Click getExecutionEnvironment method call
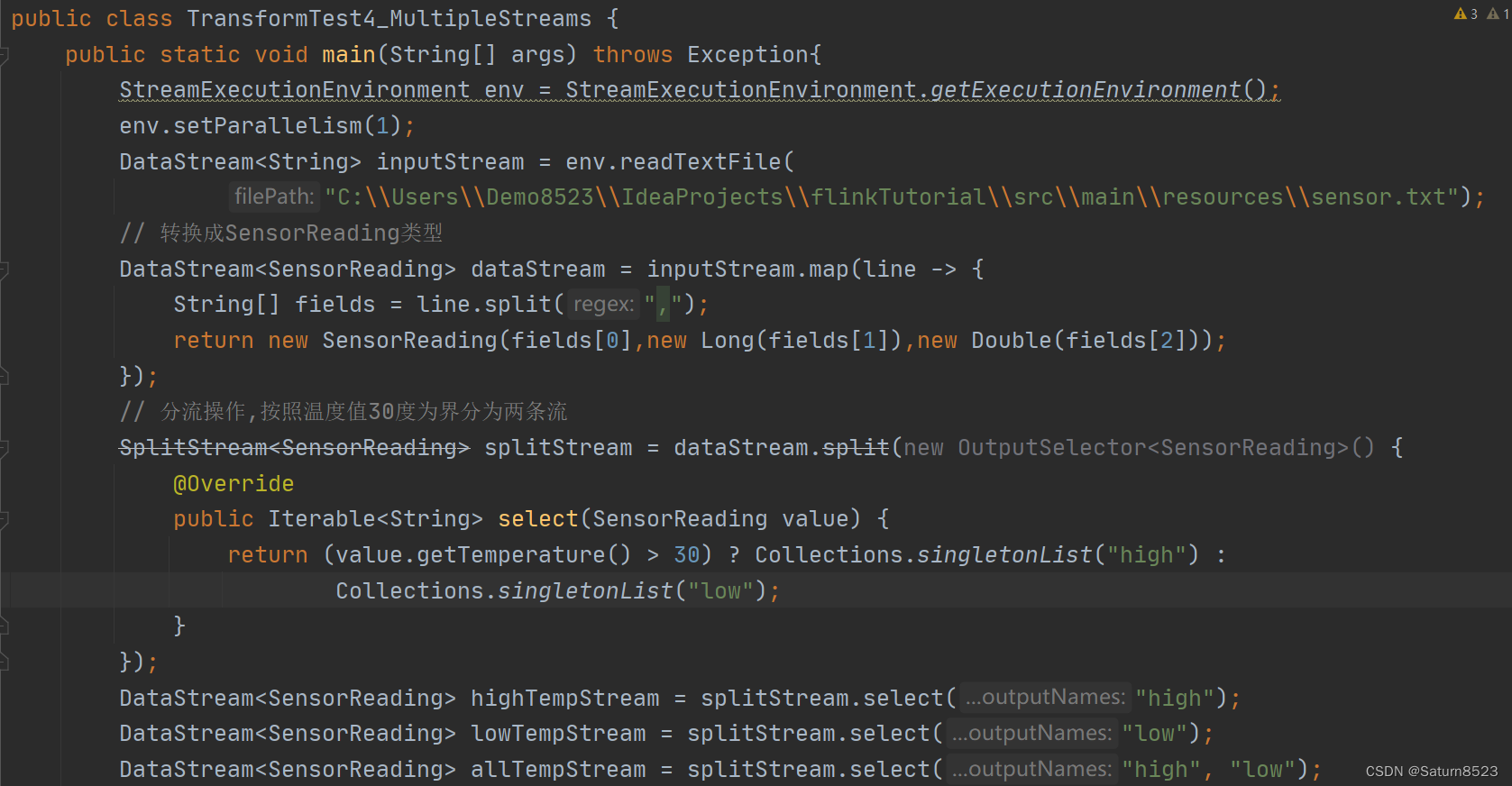The image size is (1512, 786). coord(1086,90)
